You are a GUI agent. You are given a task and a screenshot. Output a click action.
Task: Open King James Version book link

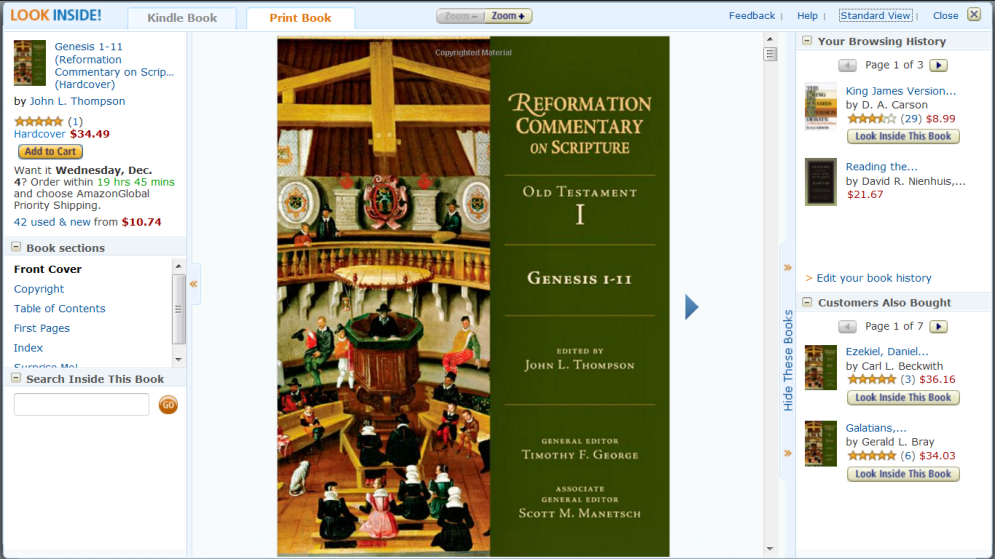coord(900,91)
